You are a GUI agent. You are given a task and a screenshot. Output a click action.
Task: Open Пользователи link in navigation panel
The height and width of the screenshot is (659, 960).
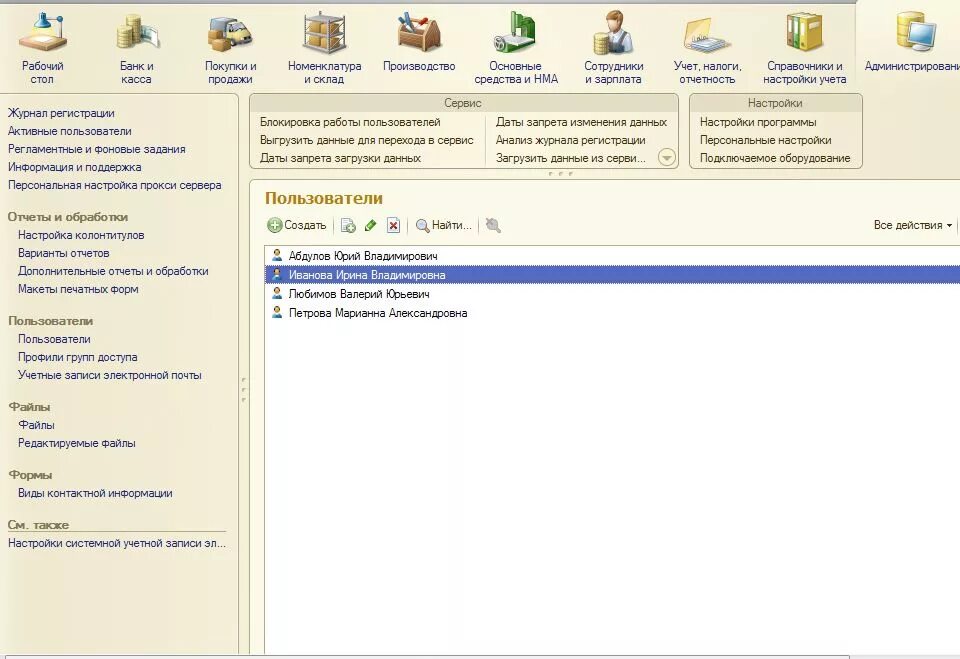(54, 339)
